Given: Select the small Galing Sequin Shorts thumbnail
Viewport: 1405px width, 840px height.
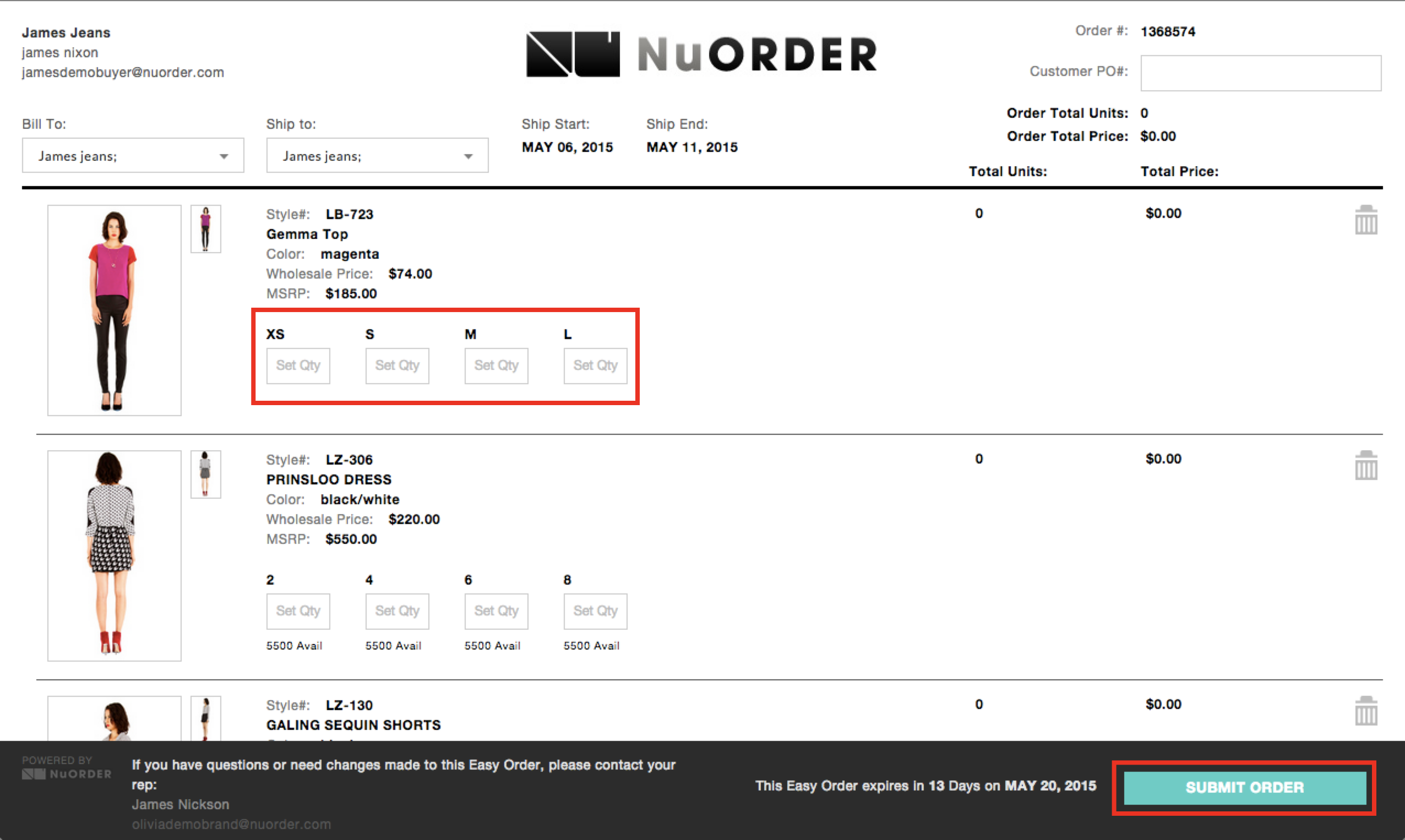Looking at the screenshot, I should 205,718.
